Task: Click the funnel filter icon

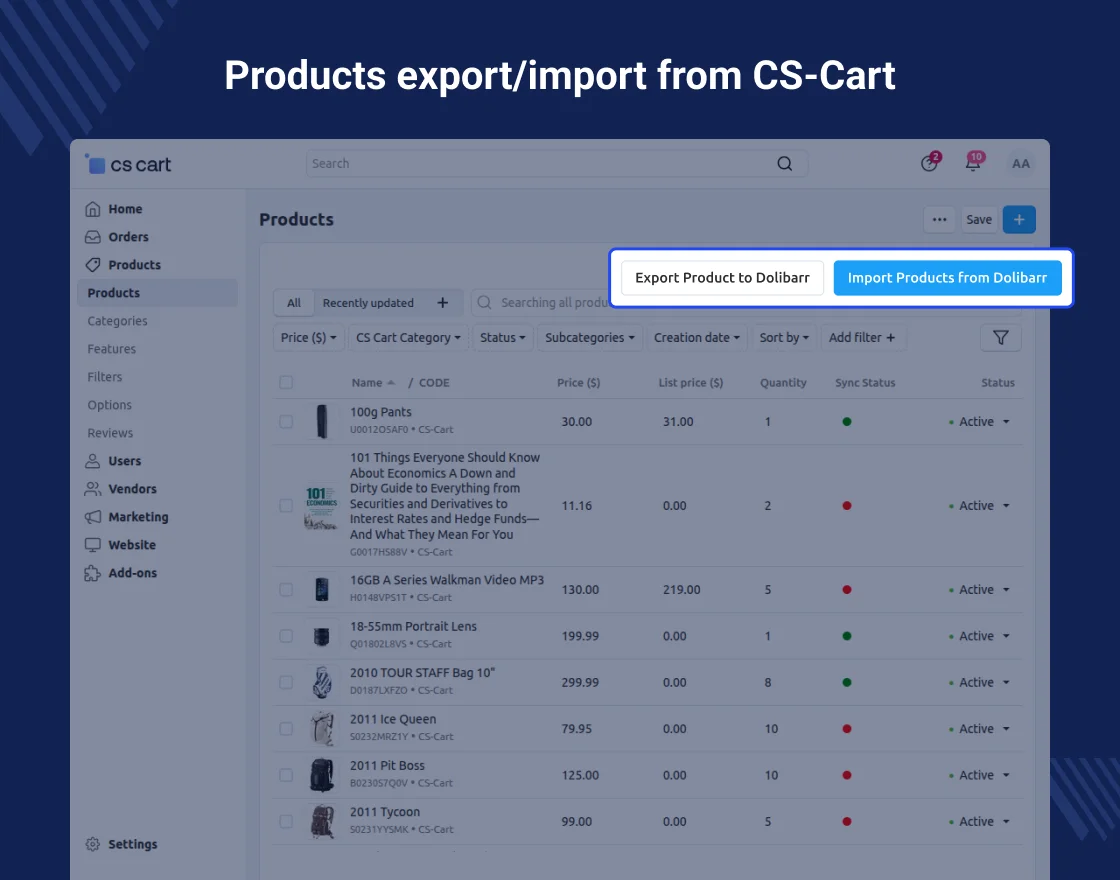Action: click(1000, 338)
